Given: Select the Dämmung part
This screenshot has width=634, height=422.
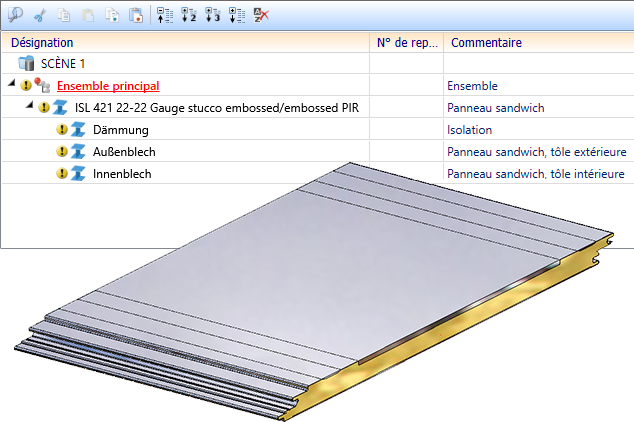Looking at the screenshot, I should [120, 130].
